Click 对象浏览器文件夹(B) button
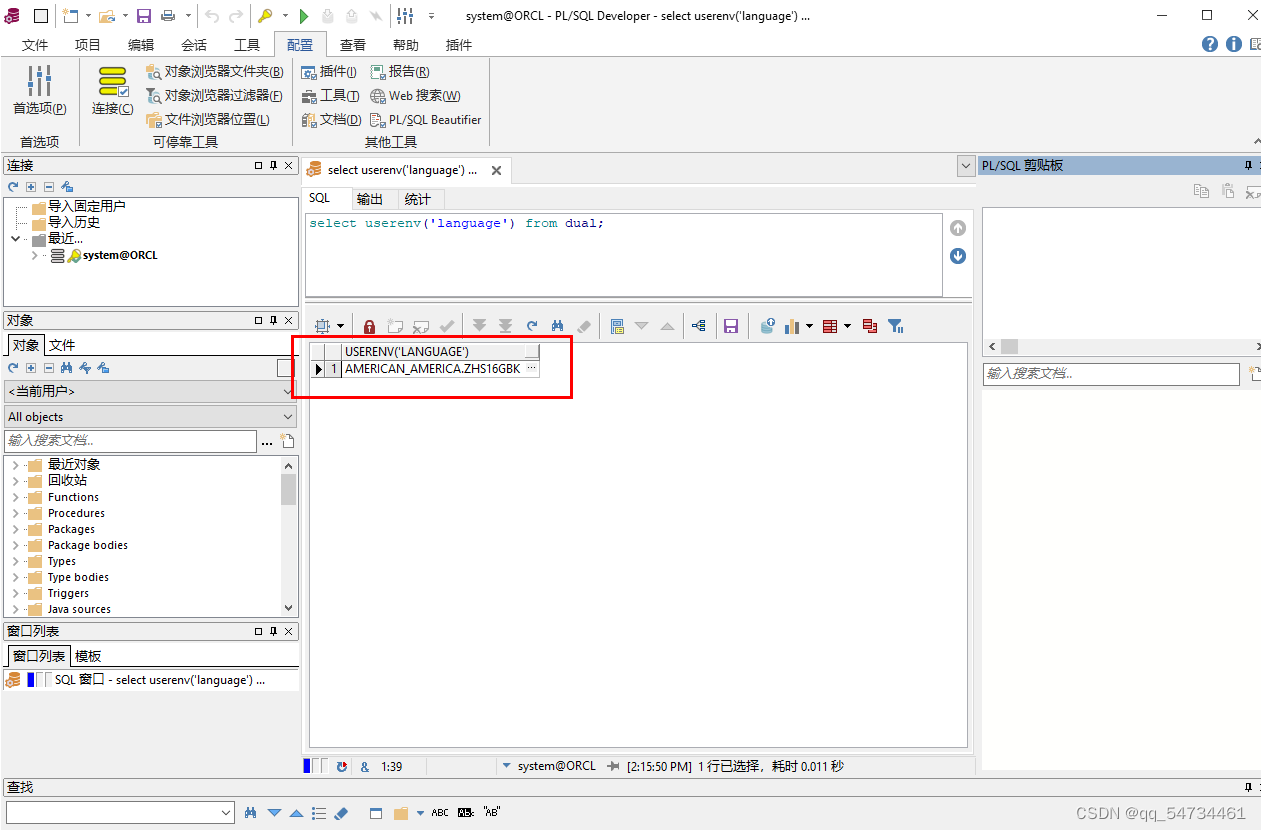1261x831 pixels. click(x=215, y=71)
